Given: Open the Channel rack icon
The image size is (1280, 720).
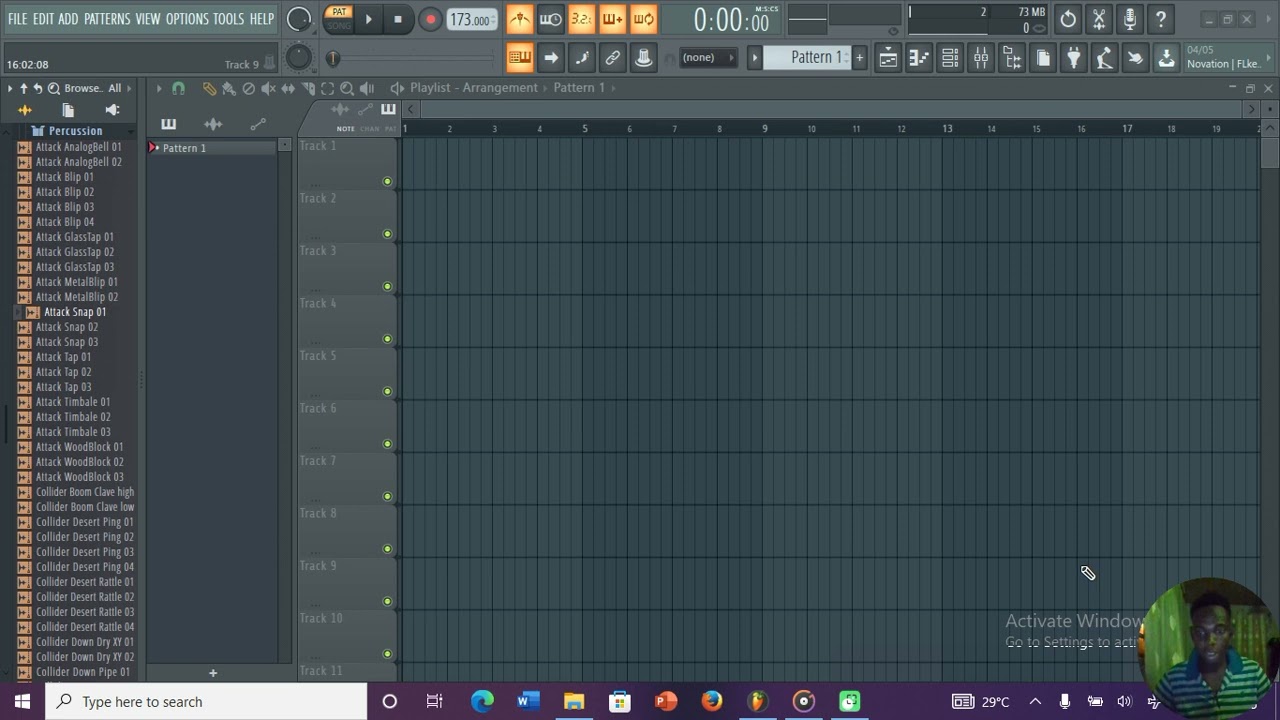Looking at the screenshot, I should (x=950, y=58).
